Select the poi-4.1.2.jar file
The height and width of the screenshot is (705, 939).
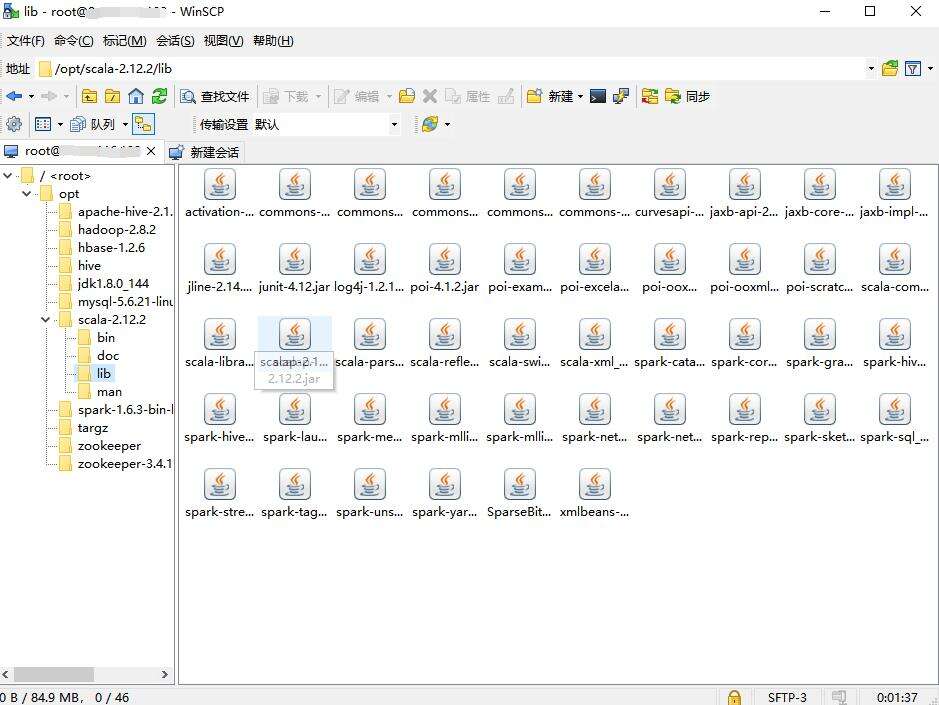click(444, 268)
